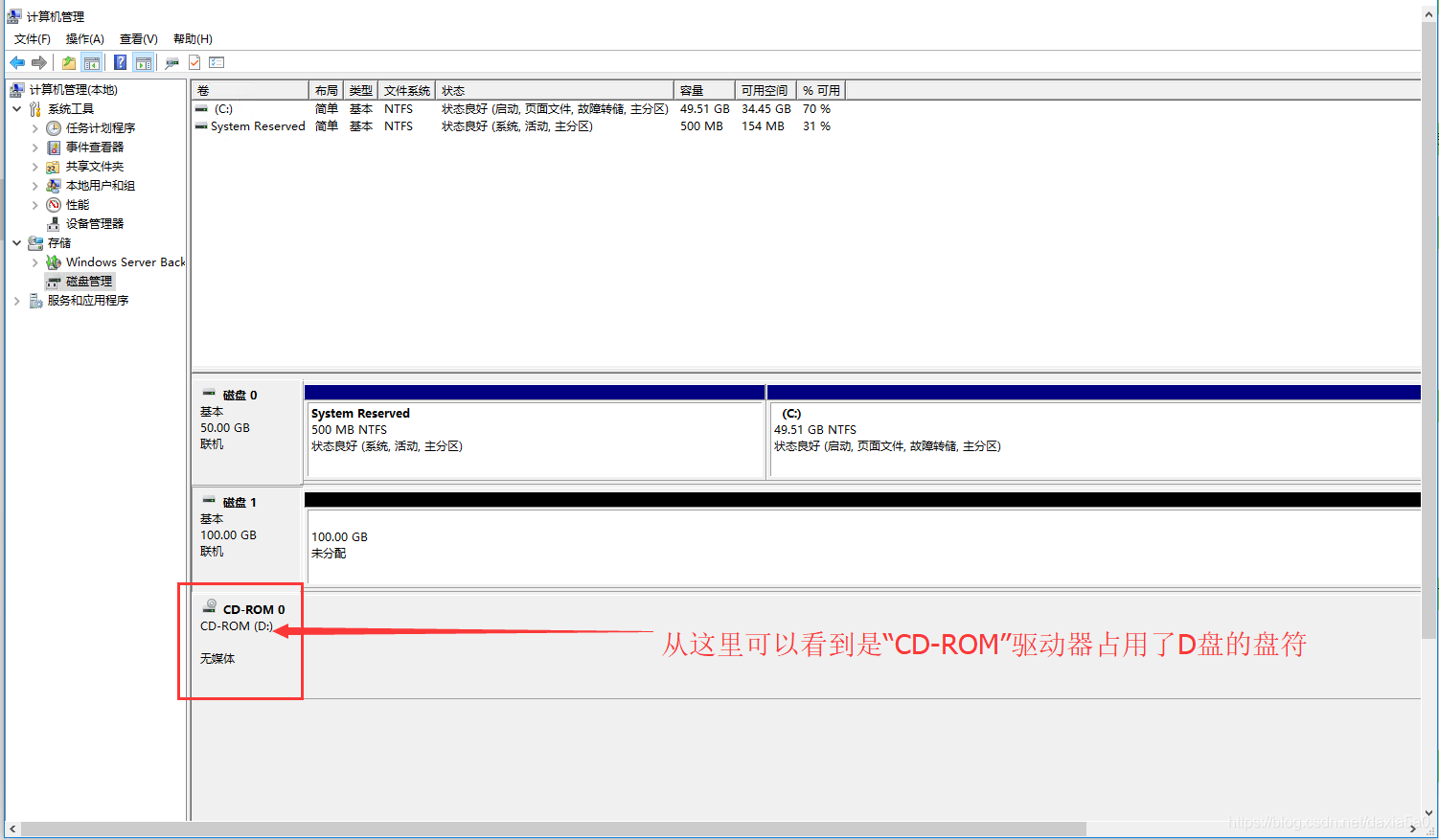Collapse the 系统工具 section

click(16, 108)
